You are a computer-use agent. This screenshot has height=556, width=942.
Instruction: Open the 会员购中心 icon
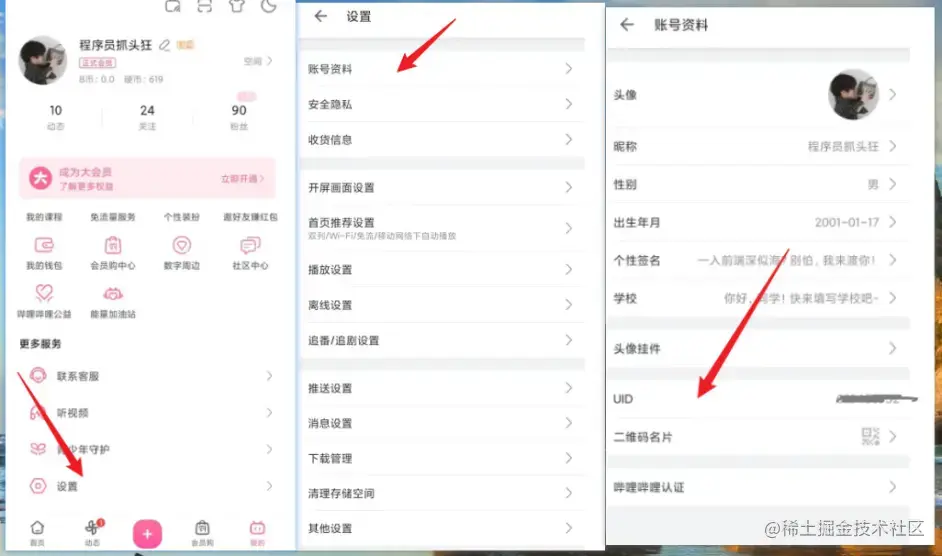(x=113, y=245)
